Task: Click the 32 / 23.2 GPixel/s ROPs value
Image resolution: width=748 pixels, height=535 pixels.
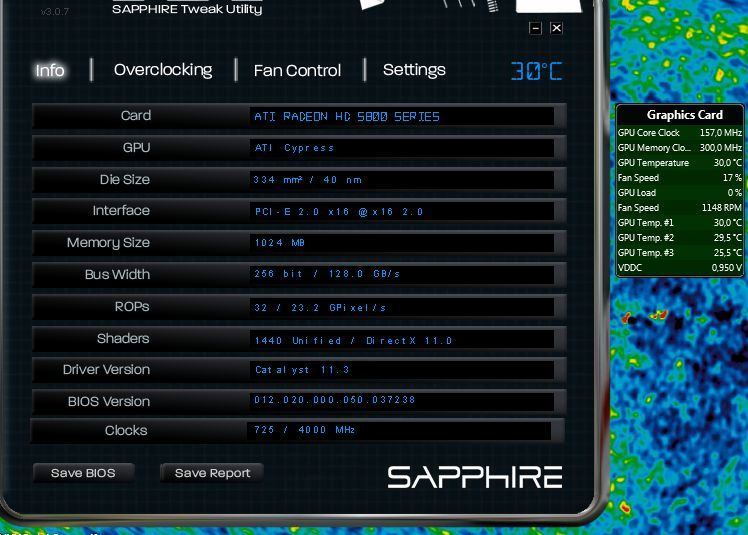Action: pyautogui.click(x=320, y=307)
